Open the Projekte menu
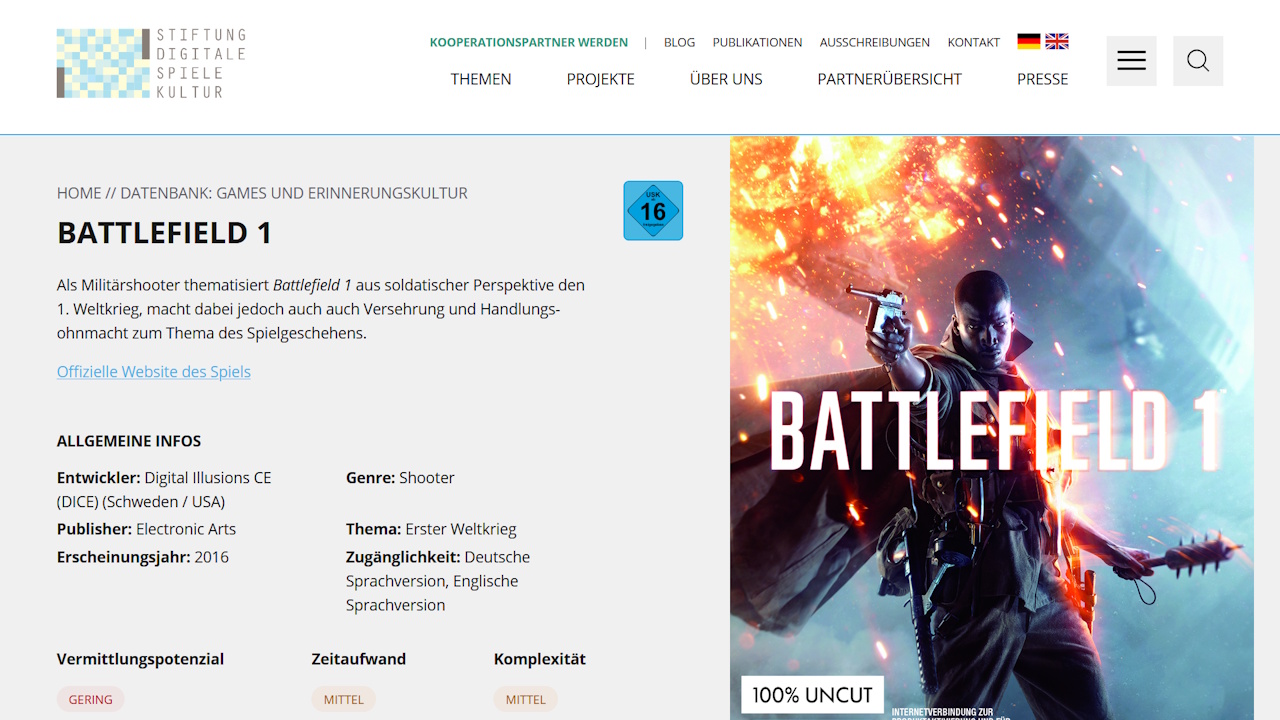The image size is (1280, 720). [x=601, y=79]
